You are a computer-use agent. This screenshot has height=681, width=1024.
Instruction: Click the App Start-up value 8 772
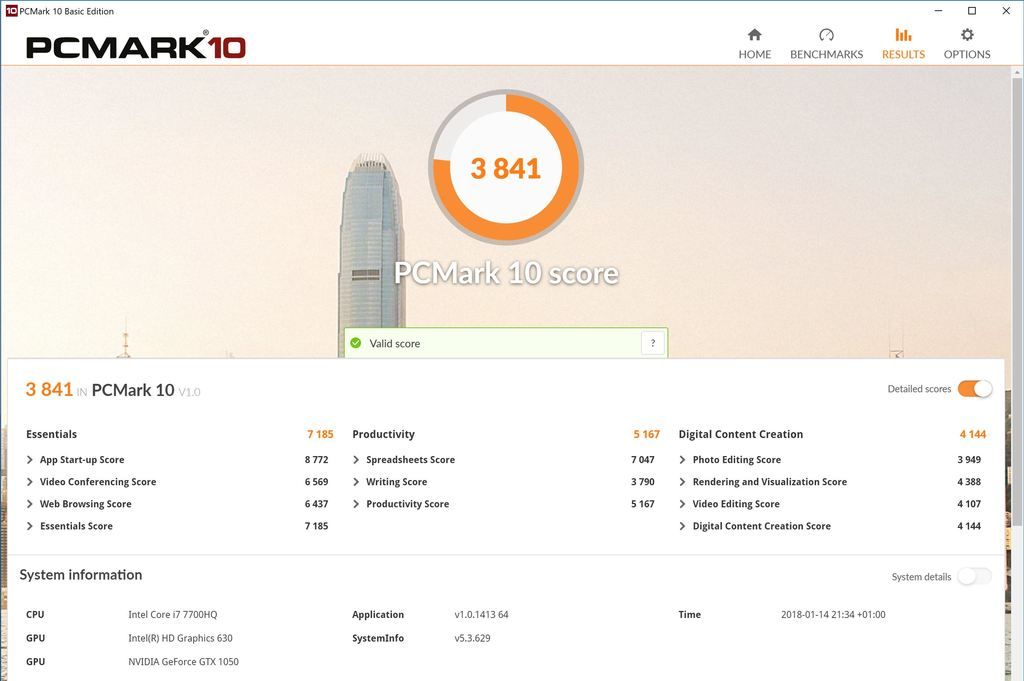(316, 460)
